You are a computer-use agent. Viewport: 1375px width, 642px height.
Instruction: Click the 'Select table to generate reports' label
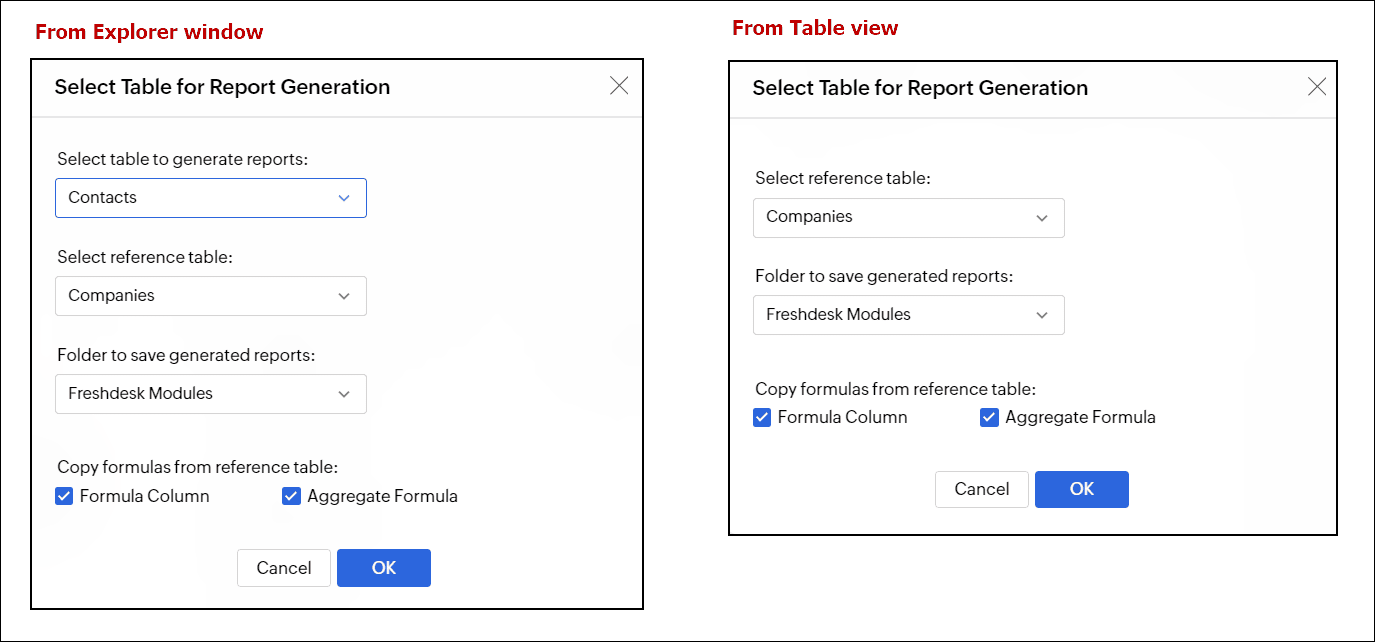181,159
